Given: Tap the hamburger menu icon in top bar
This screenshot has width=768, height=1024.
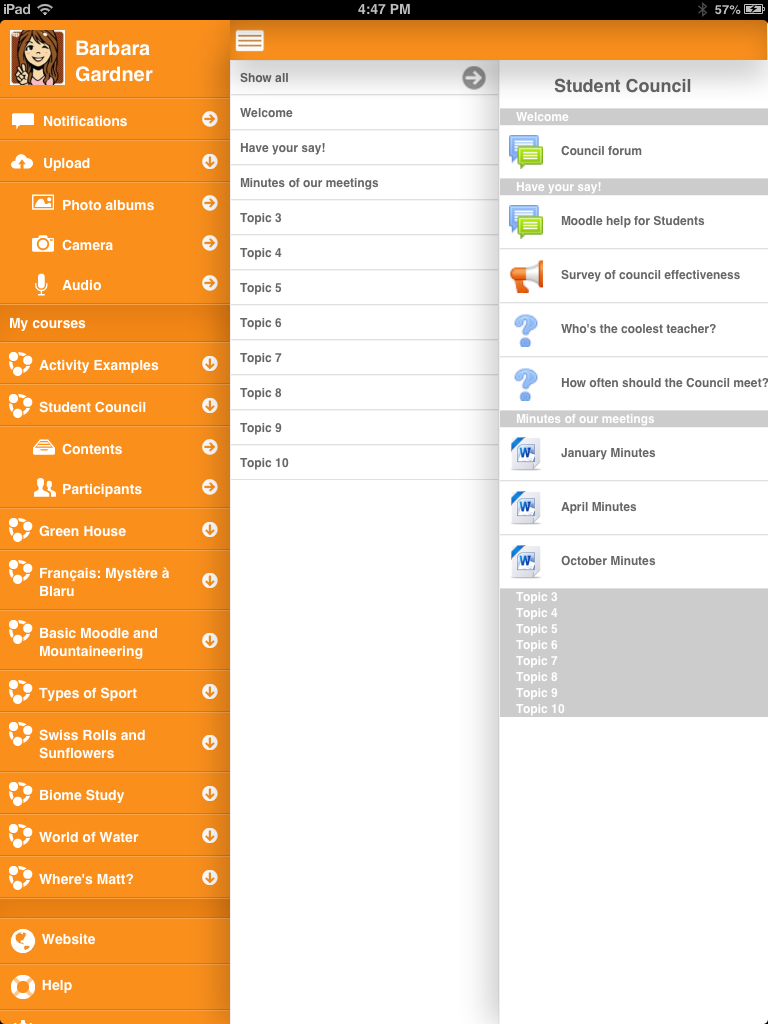Looking at the screenshot, I should pyautogui.click(x=249, y=40).
